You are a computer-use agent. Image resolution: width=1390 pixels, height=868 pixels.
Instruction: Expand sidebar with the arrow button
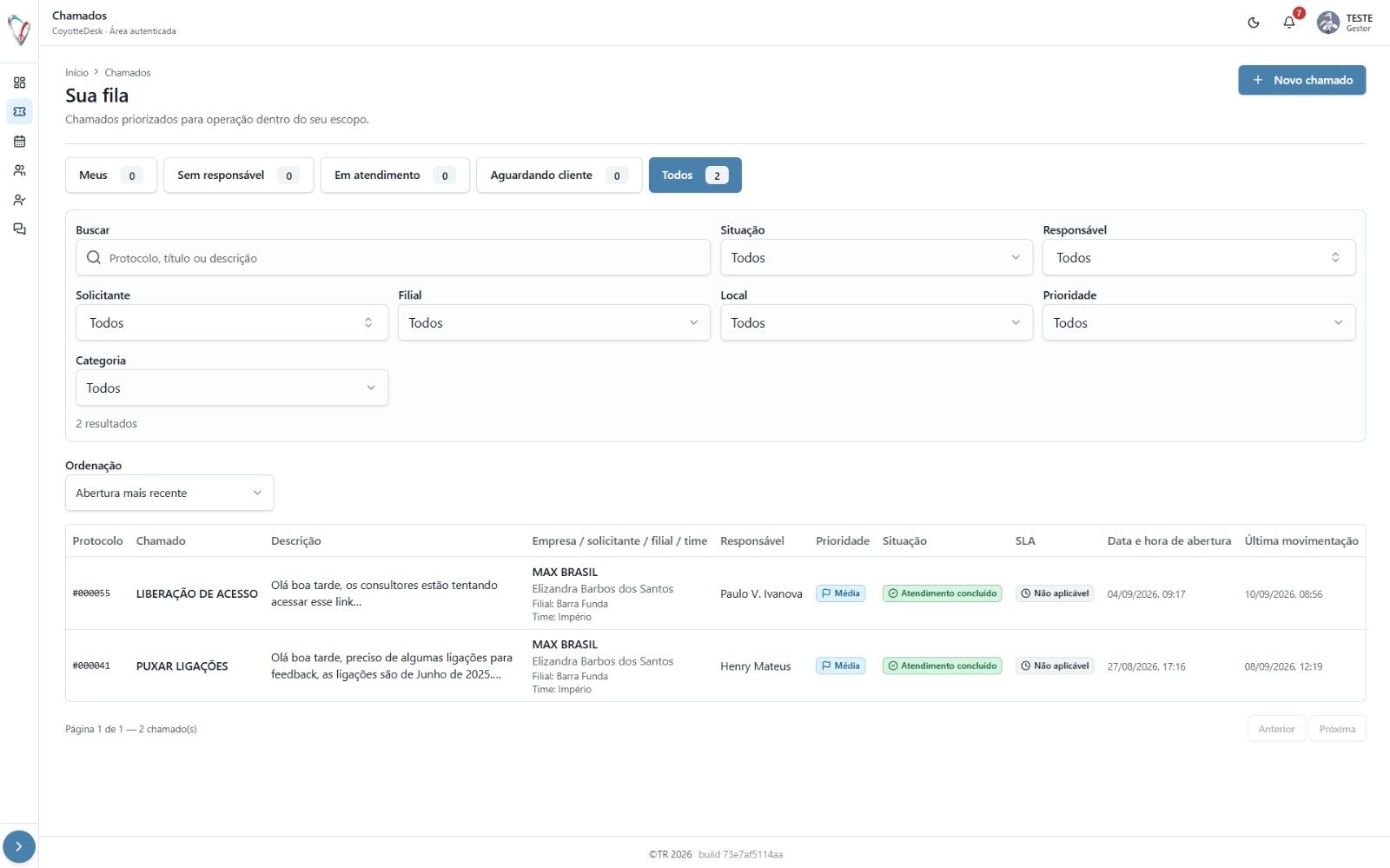19,846
